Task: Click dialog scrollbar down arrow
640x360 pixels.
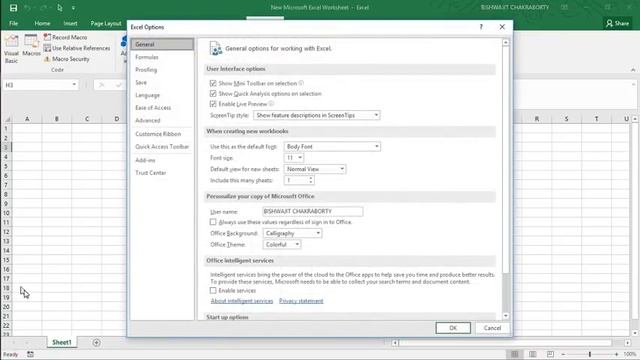Action: pos(506,316)
